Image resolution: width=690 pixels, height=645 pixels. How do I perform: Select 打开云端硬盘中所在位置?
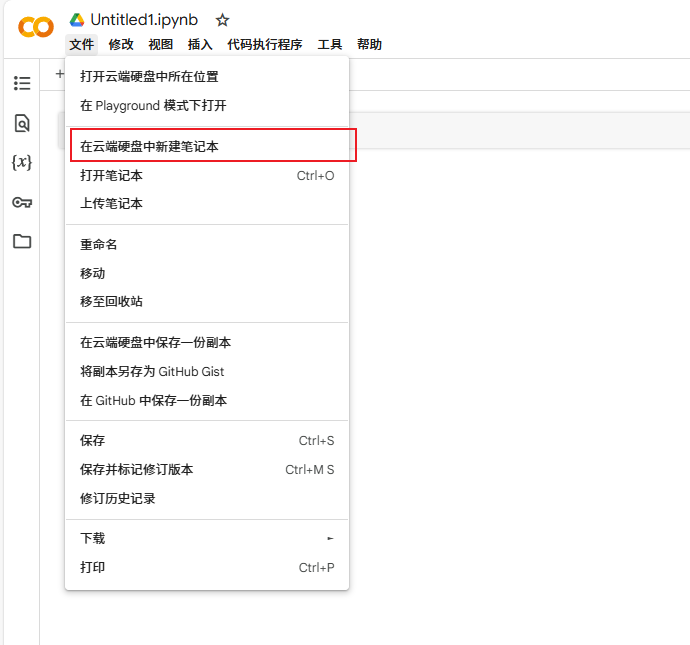(207, 77)
